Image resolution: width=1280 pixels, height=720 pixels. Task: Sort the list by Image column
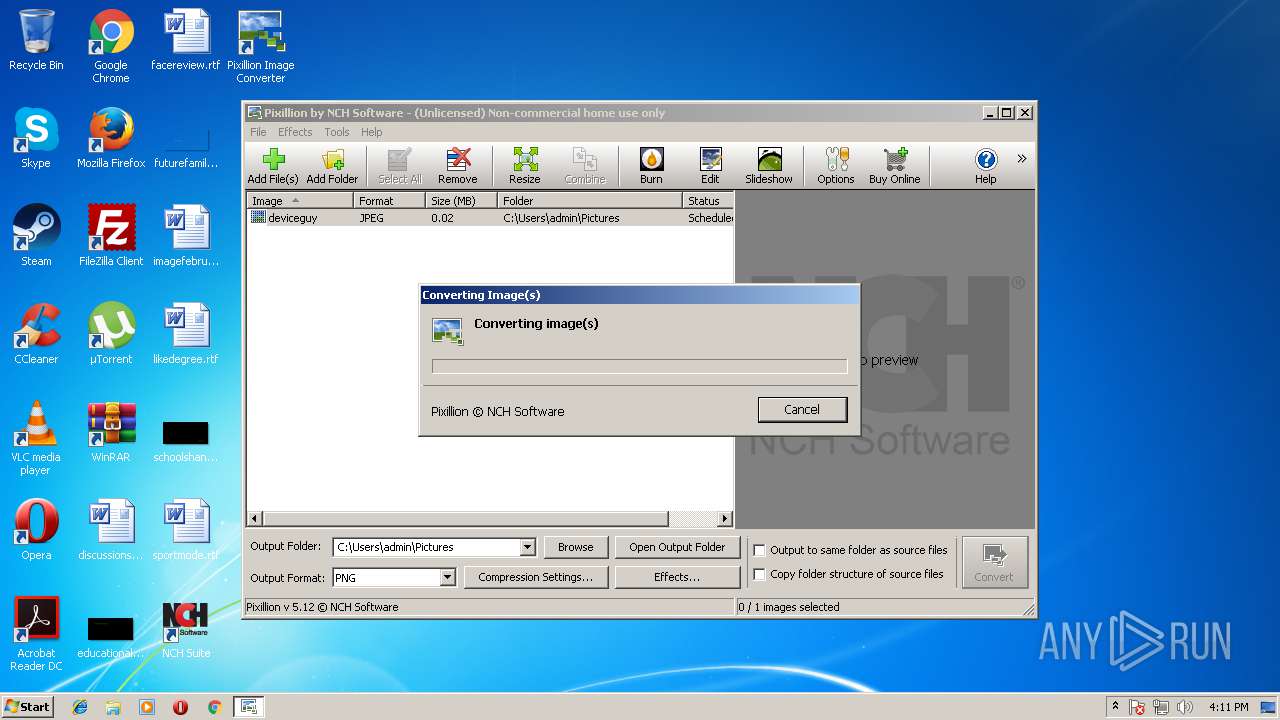[x=300, y=201]
